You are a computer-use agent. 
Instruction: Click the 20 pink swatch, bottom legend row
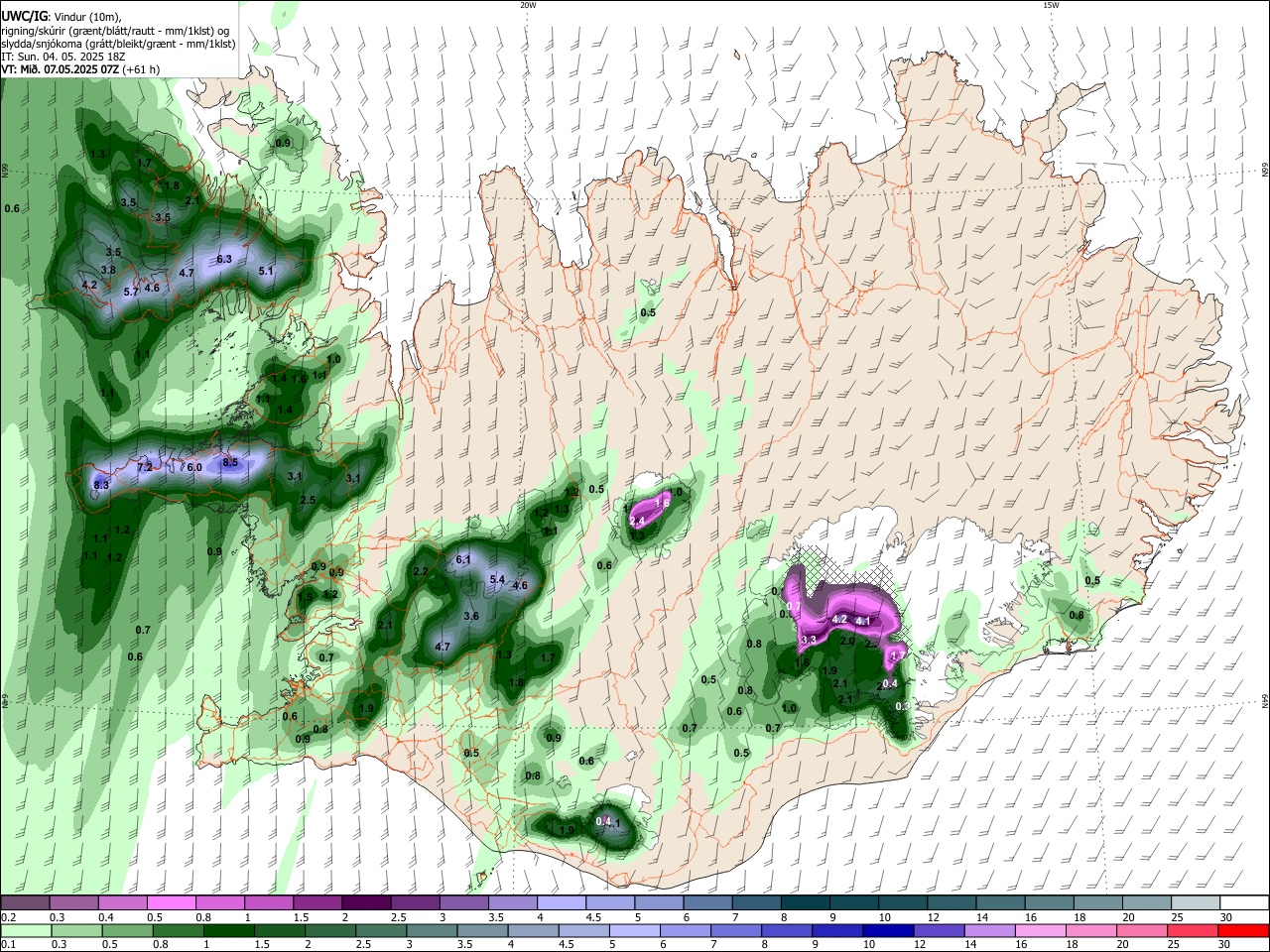coord(1143,930)
